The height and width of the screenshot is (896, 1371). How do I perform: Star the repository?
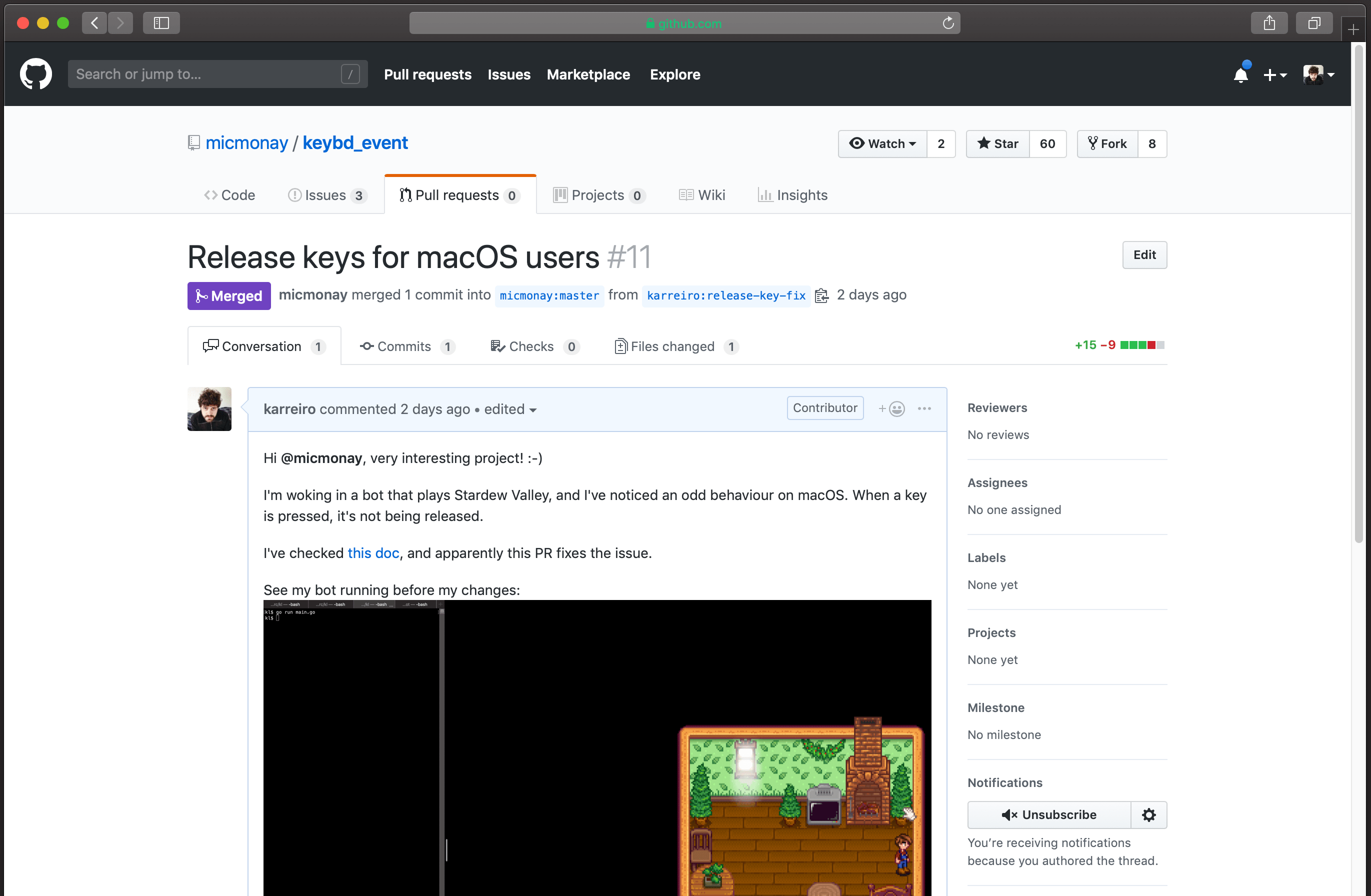click(997, 143)
